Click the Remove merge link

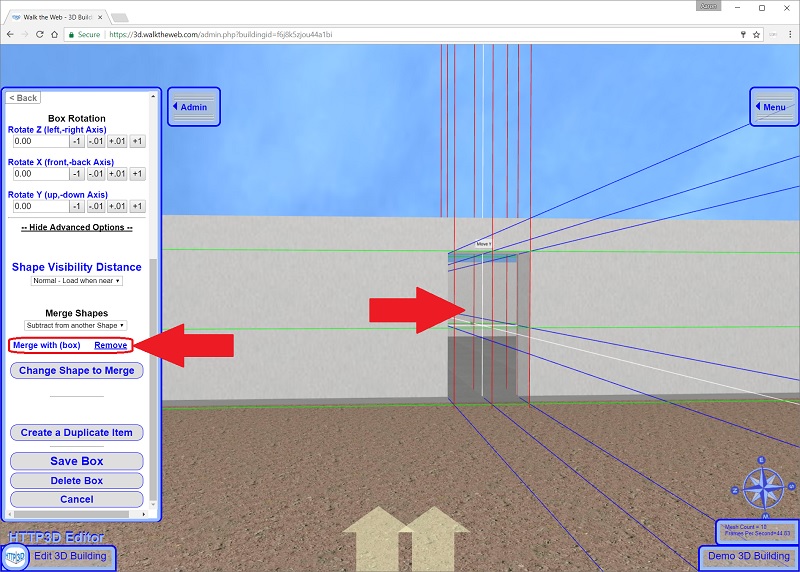[x=111, y=345]
